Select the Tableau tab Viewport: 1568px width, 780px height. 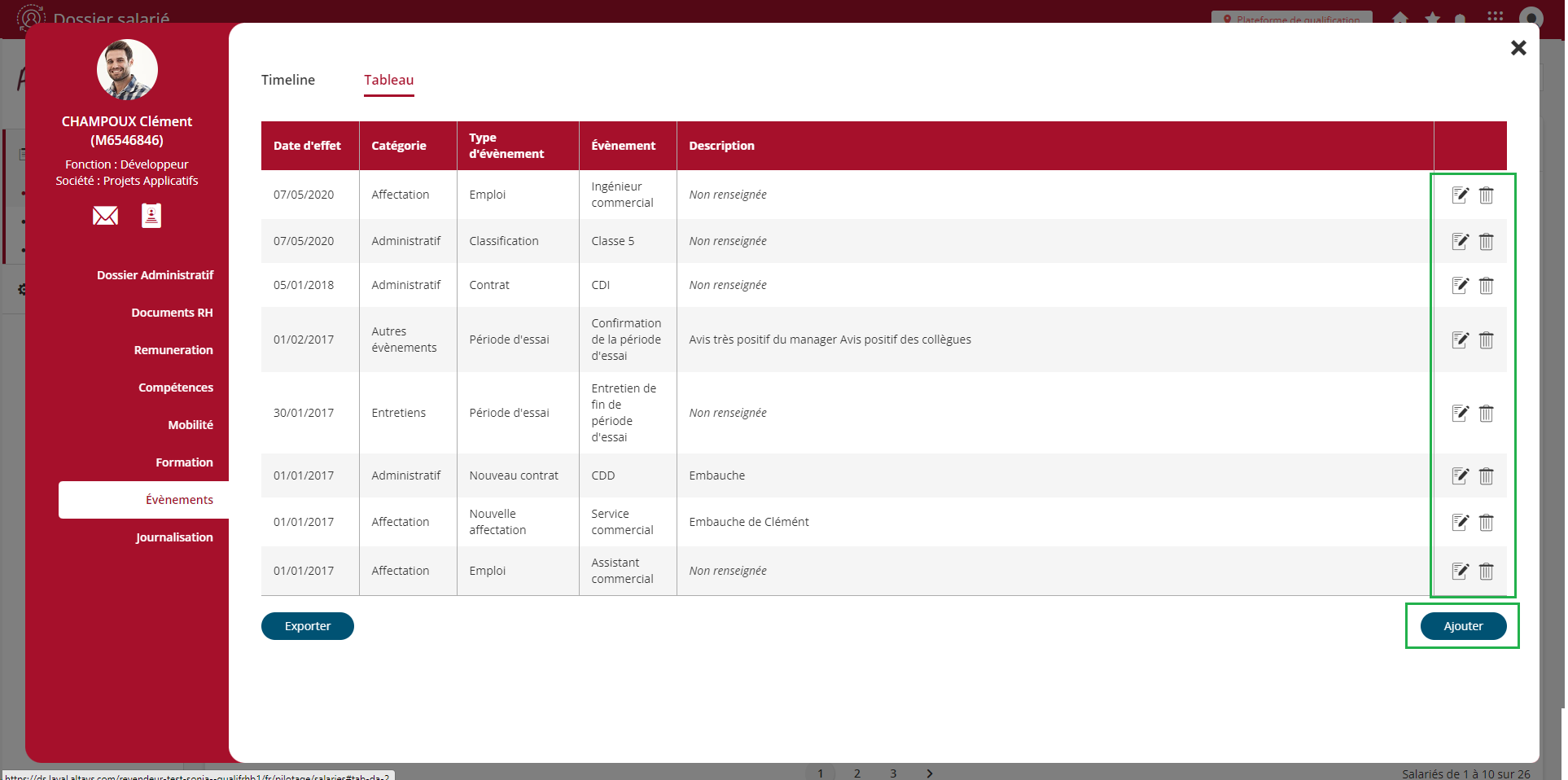tap(388, 80)
